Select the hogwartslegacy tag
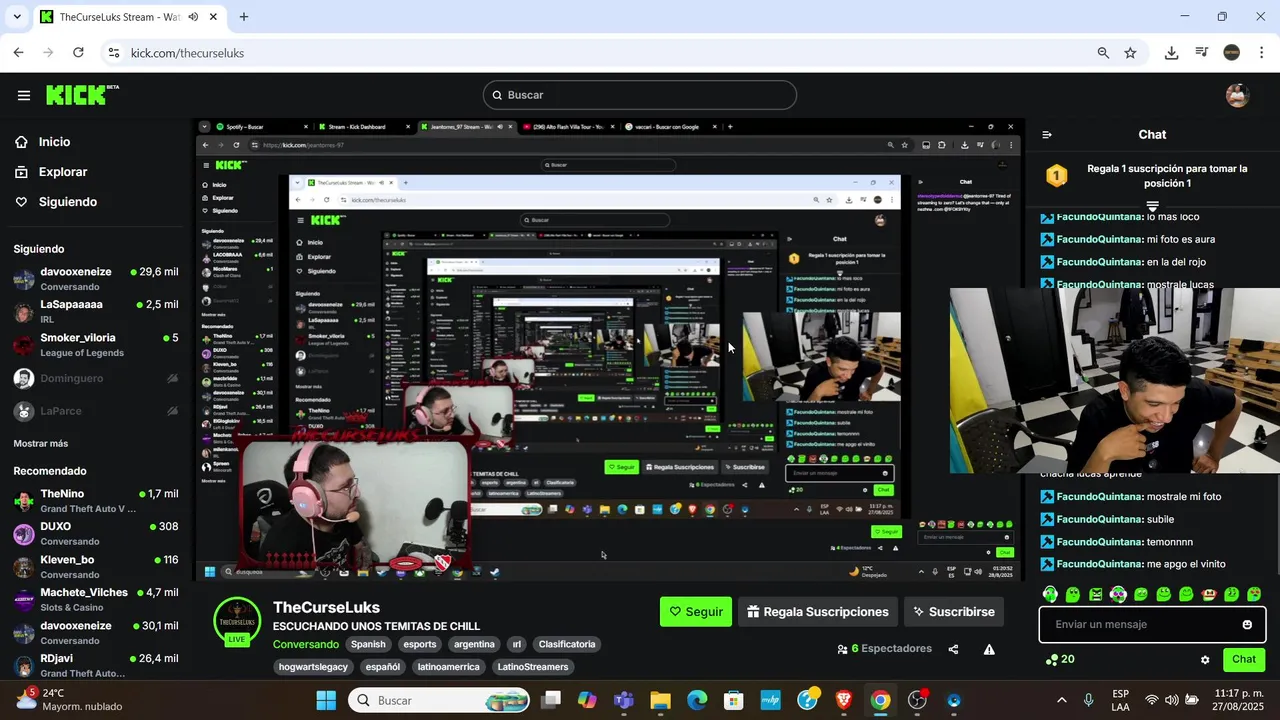This screenshot has width=1280, height=720. tap(313, 667)
